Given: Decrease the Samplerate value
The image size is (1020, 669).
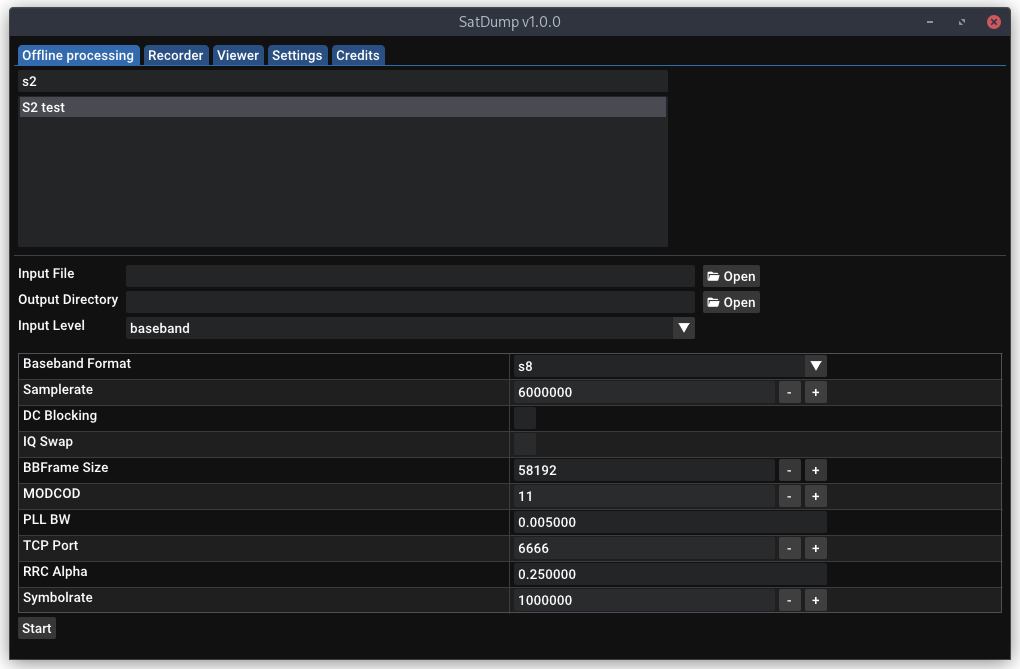Looking at the screenshot, I should click(x=789, y=392).
